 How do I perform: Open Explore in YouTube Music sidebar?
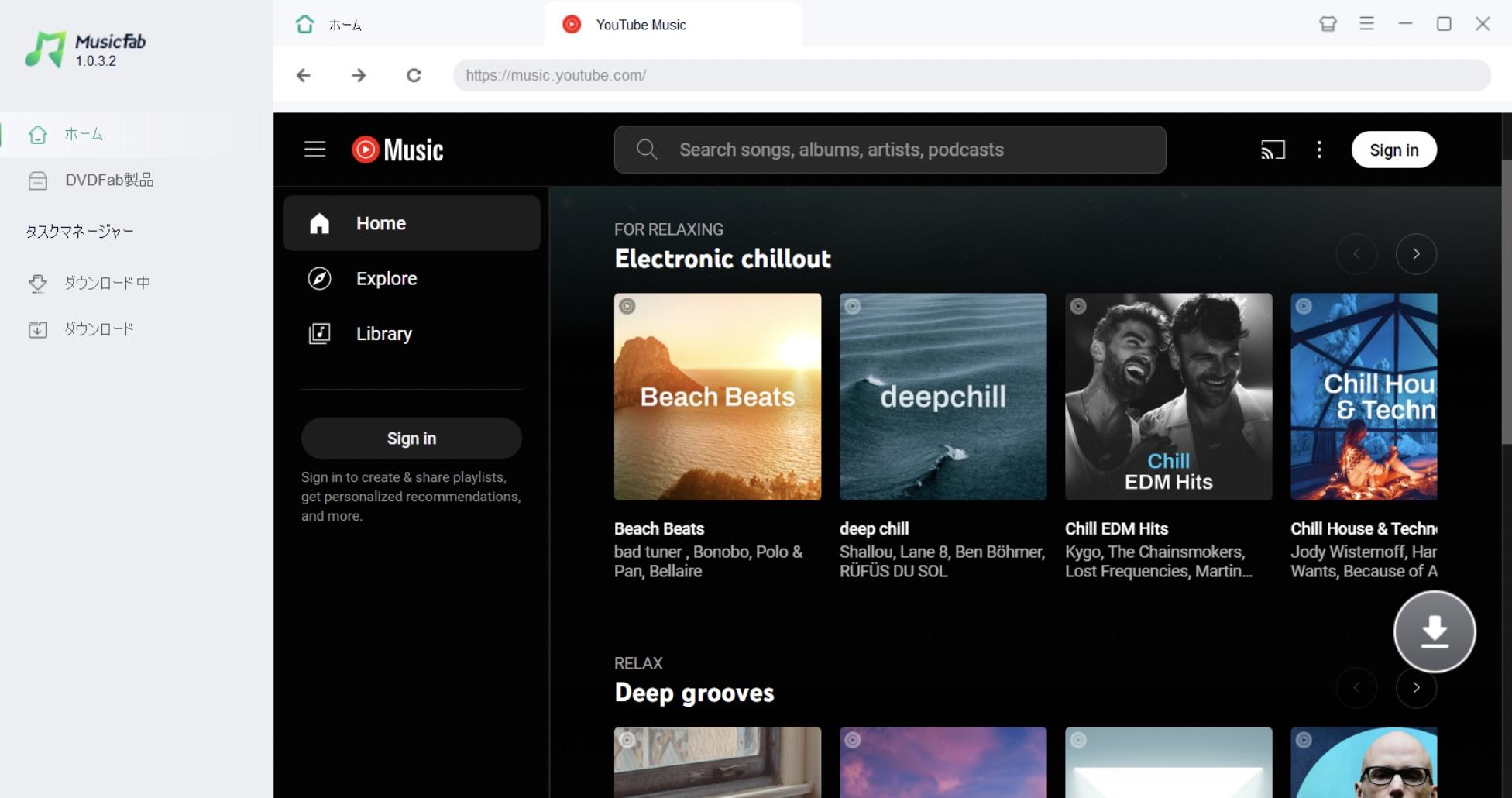[411, 278]
